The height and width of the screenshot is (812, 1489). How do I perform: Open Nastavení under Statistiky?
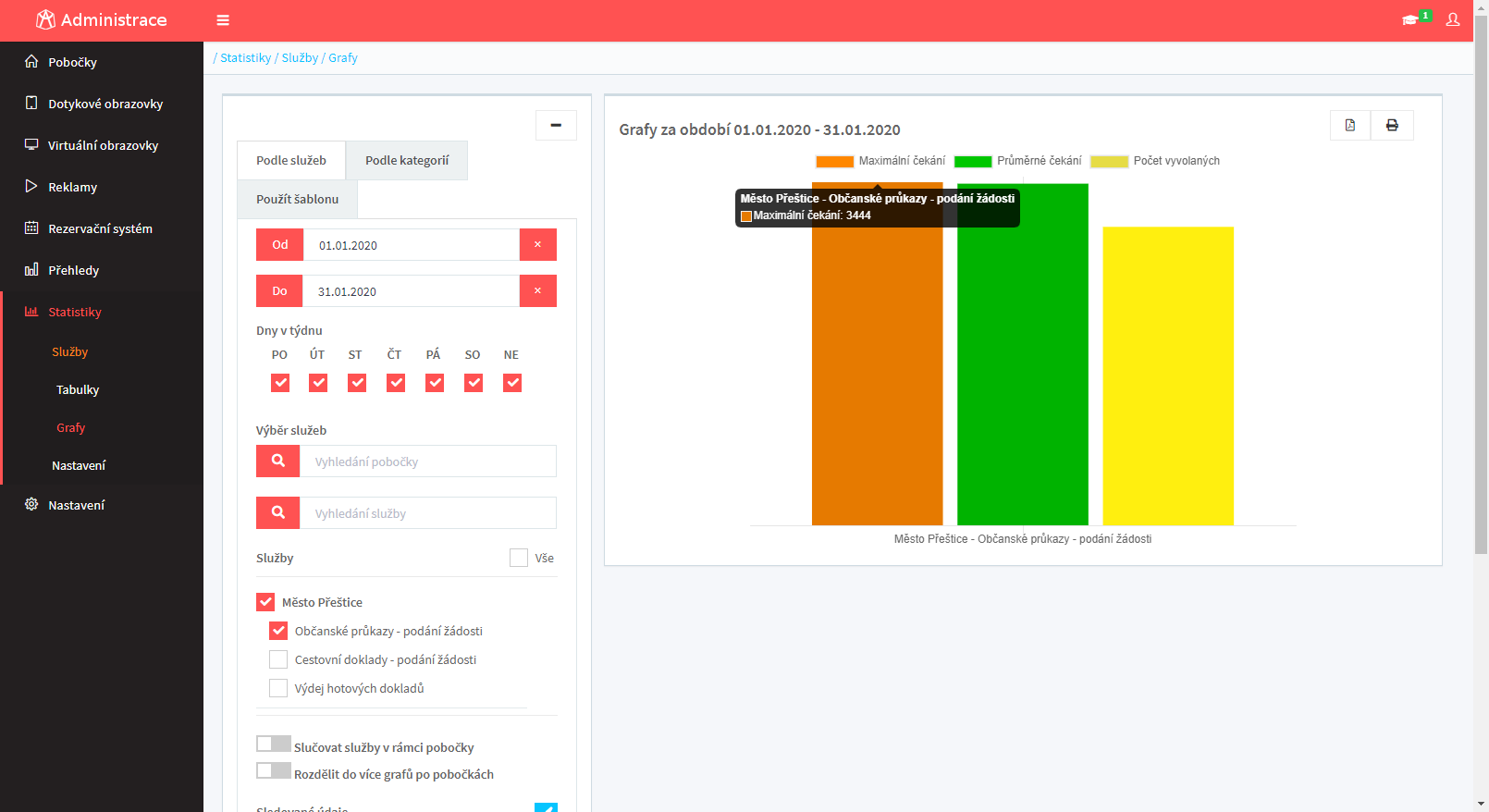[x=79, y=465]
